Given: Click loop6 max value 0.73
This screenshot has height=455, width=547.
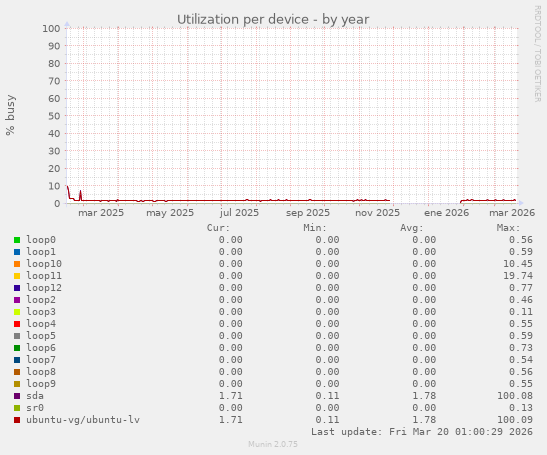Looking at the screenshot, I should (x=521, y=348).
